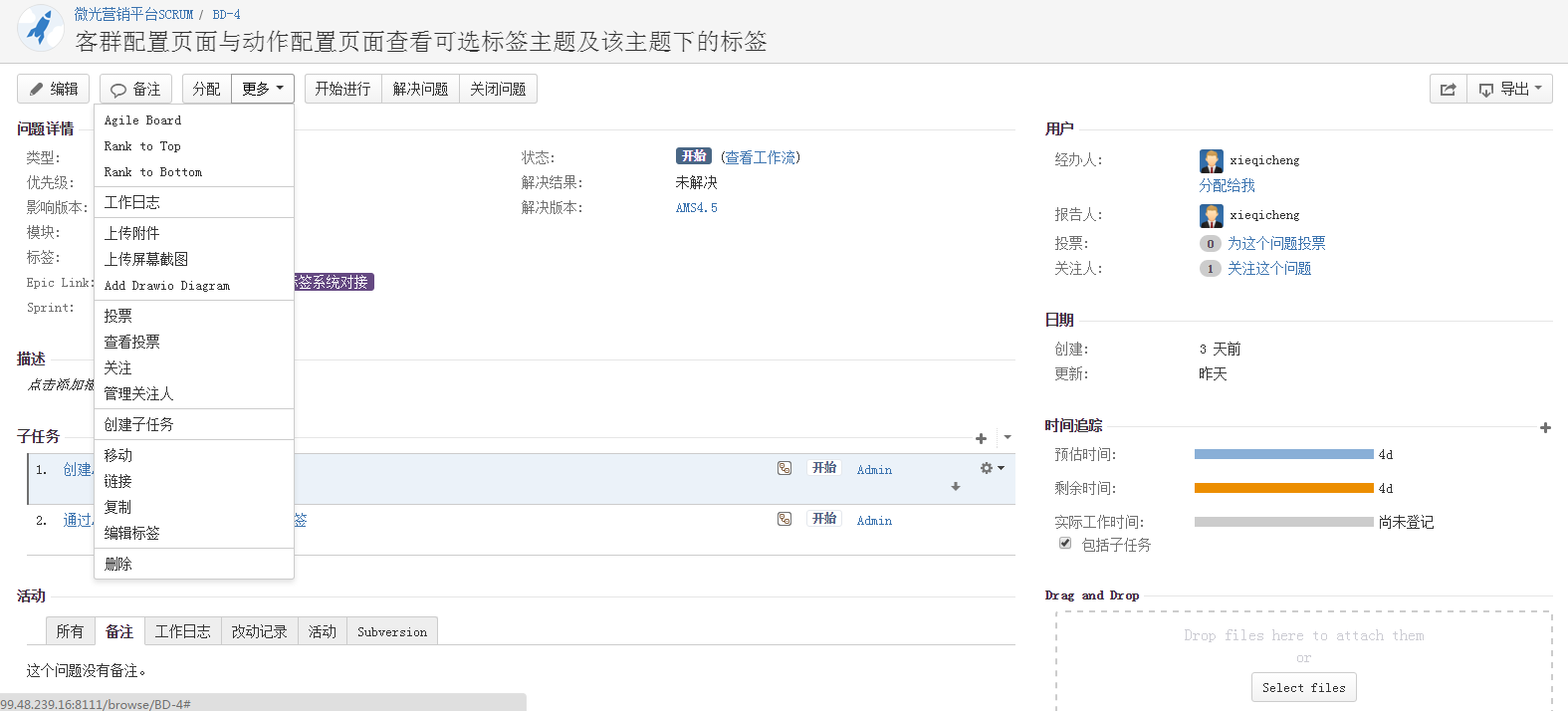Screen dimensions: 1568x711
Task: Click the share icon button near Export
Action: [1448, 90]
